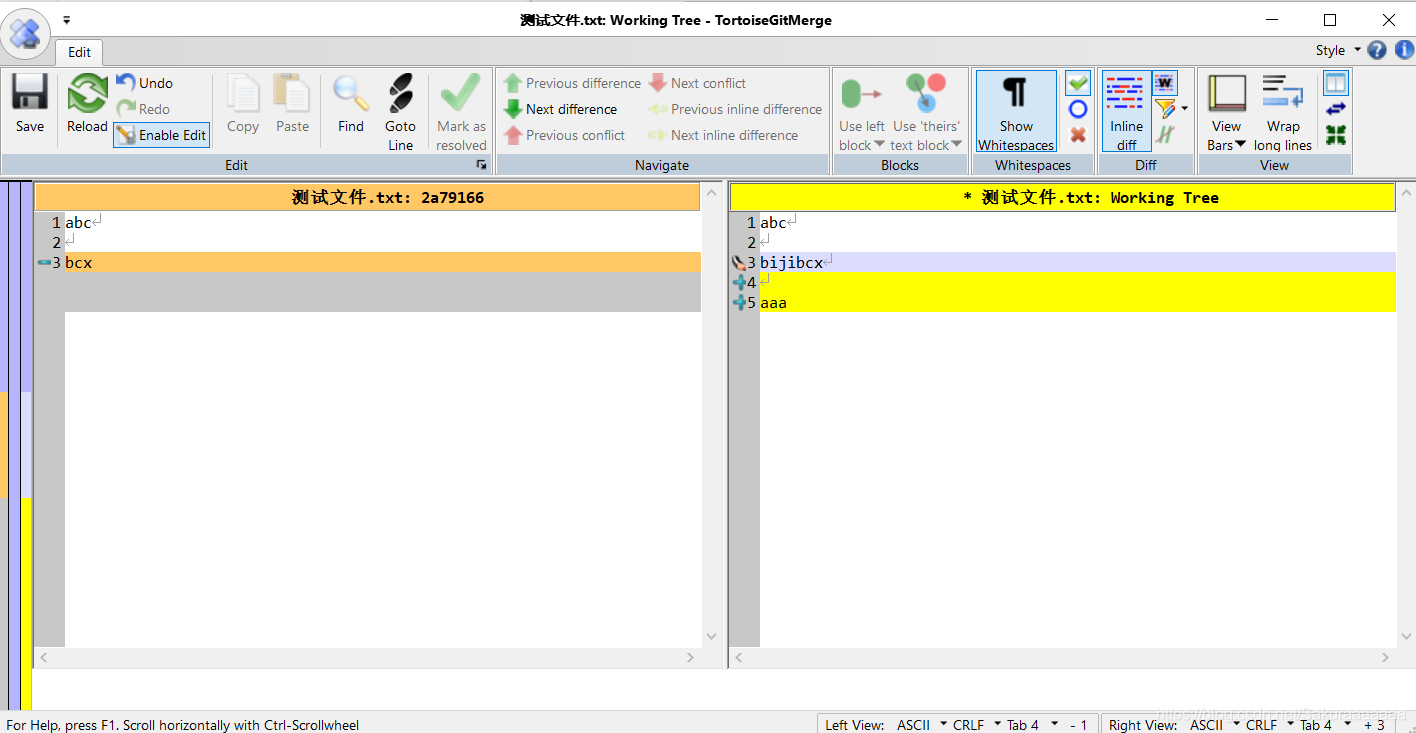Viewport: 1416px width, 733px height.
Task: Open the regex filter dropdown arrow
Action: [1184, 109]
